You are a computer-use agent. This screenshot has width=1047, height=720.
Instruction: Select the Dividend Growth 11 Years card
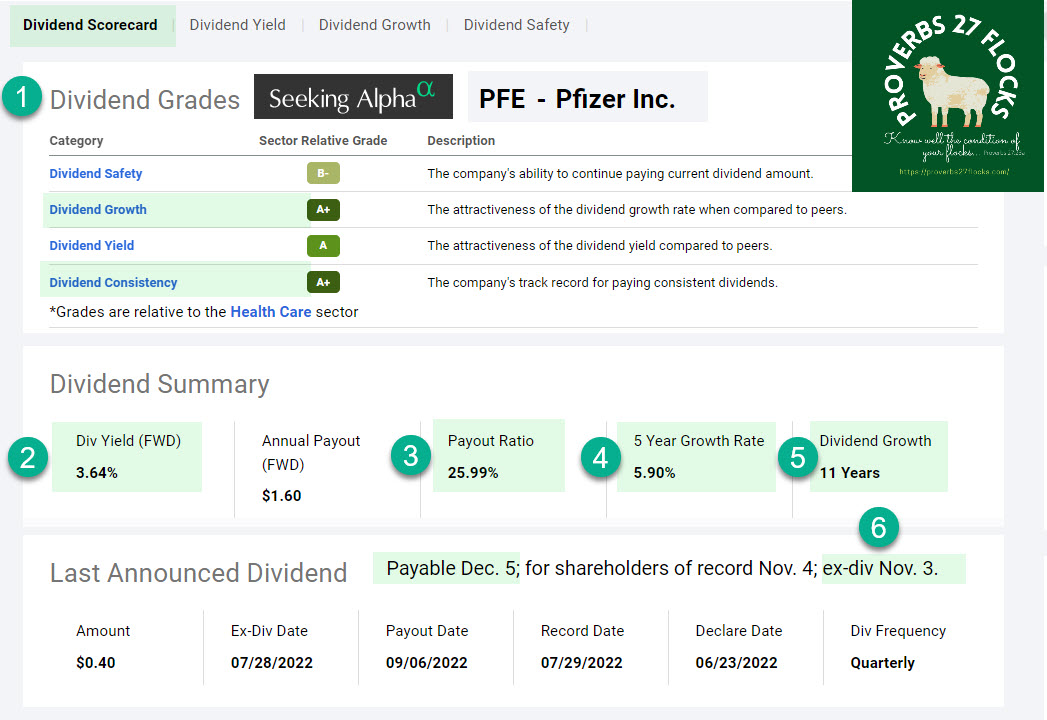[879, 456]
